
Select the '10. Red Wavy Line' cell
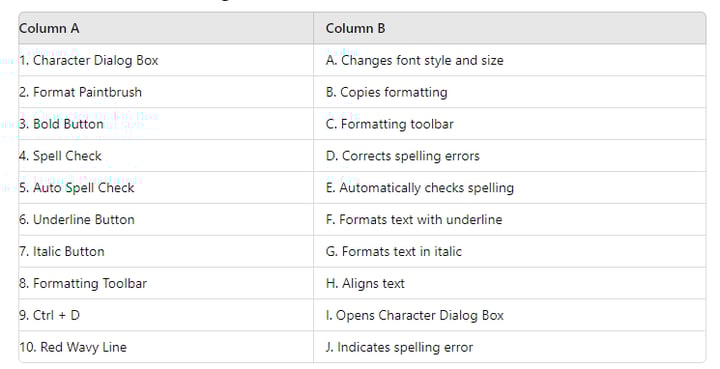pos(166,347)
